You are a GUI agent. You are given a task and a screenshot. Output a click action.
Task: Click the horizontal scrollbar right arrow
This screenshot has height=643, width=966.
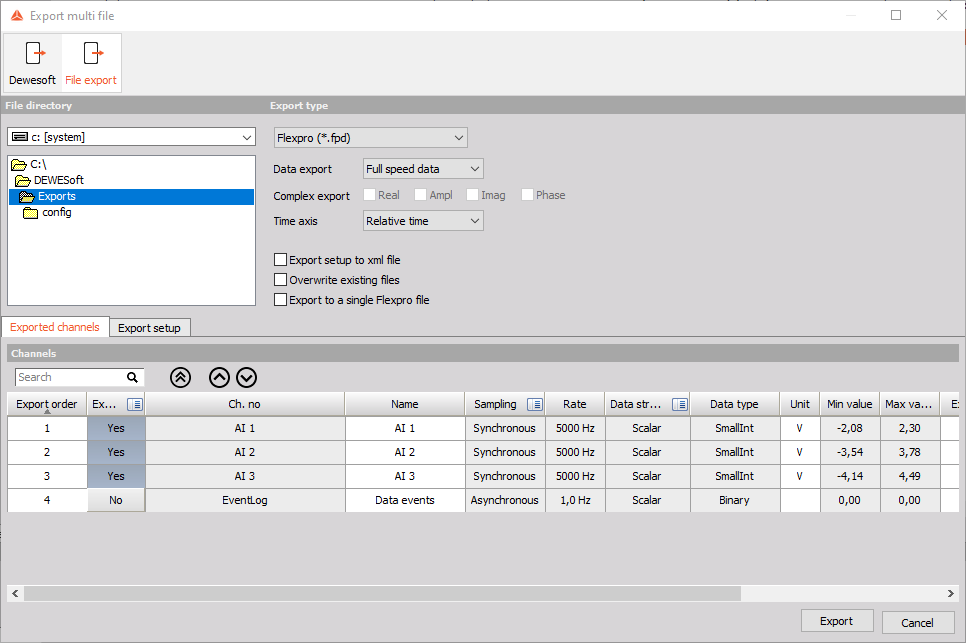[x=951, y=594]
